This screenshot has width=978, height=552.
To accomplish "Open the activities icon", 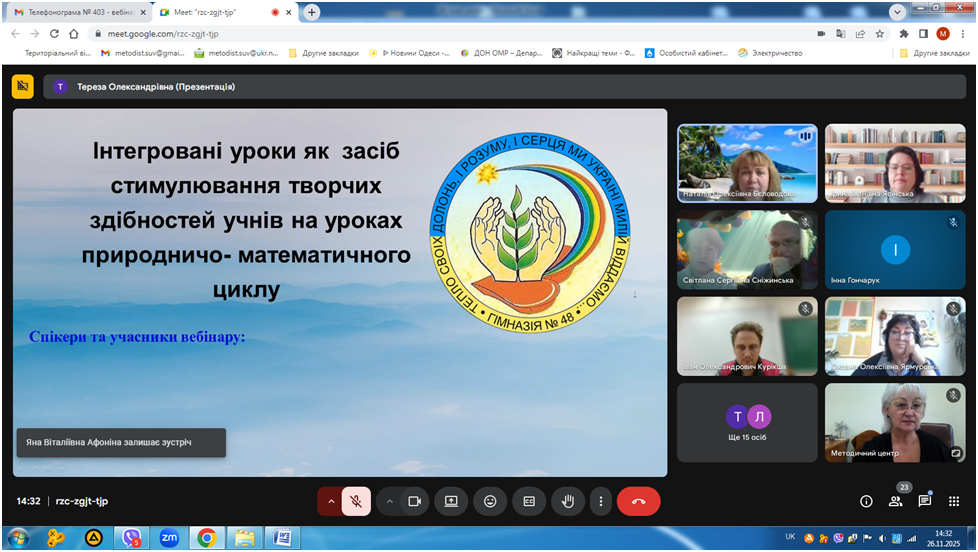I will (x=953, y=501).
